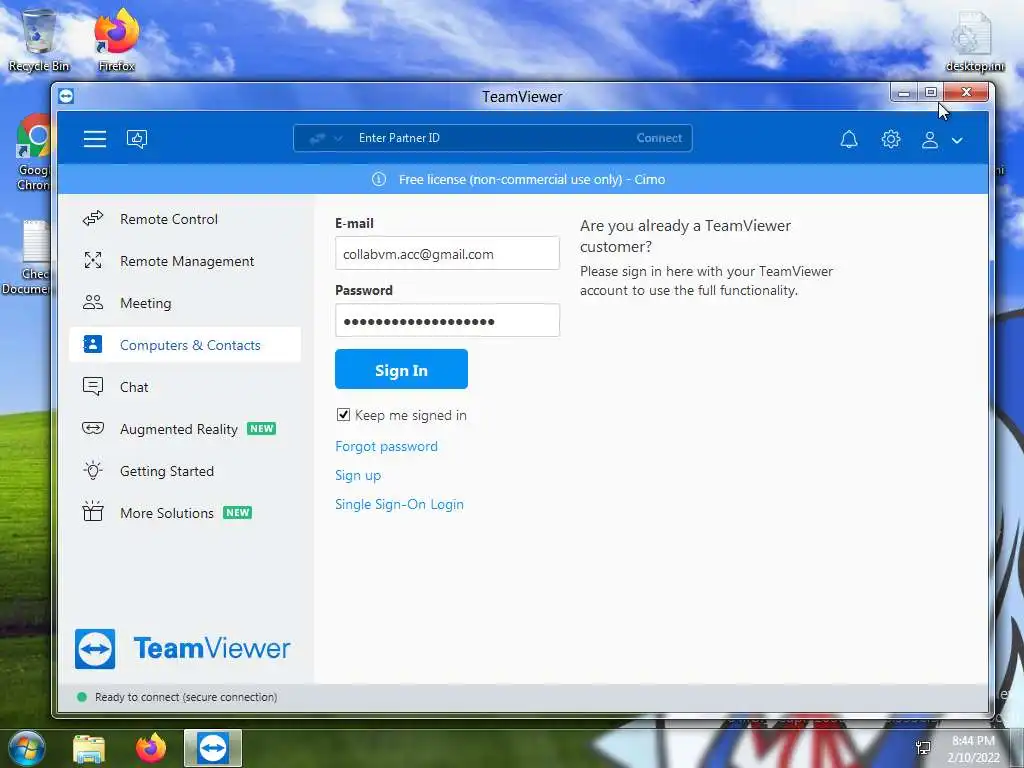Viewport: 1024px width, 768px height.
Task: Select the desktop.ini file icon
Action: point(974,42)
